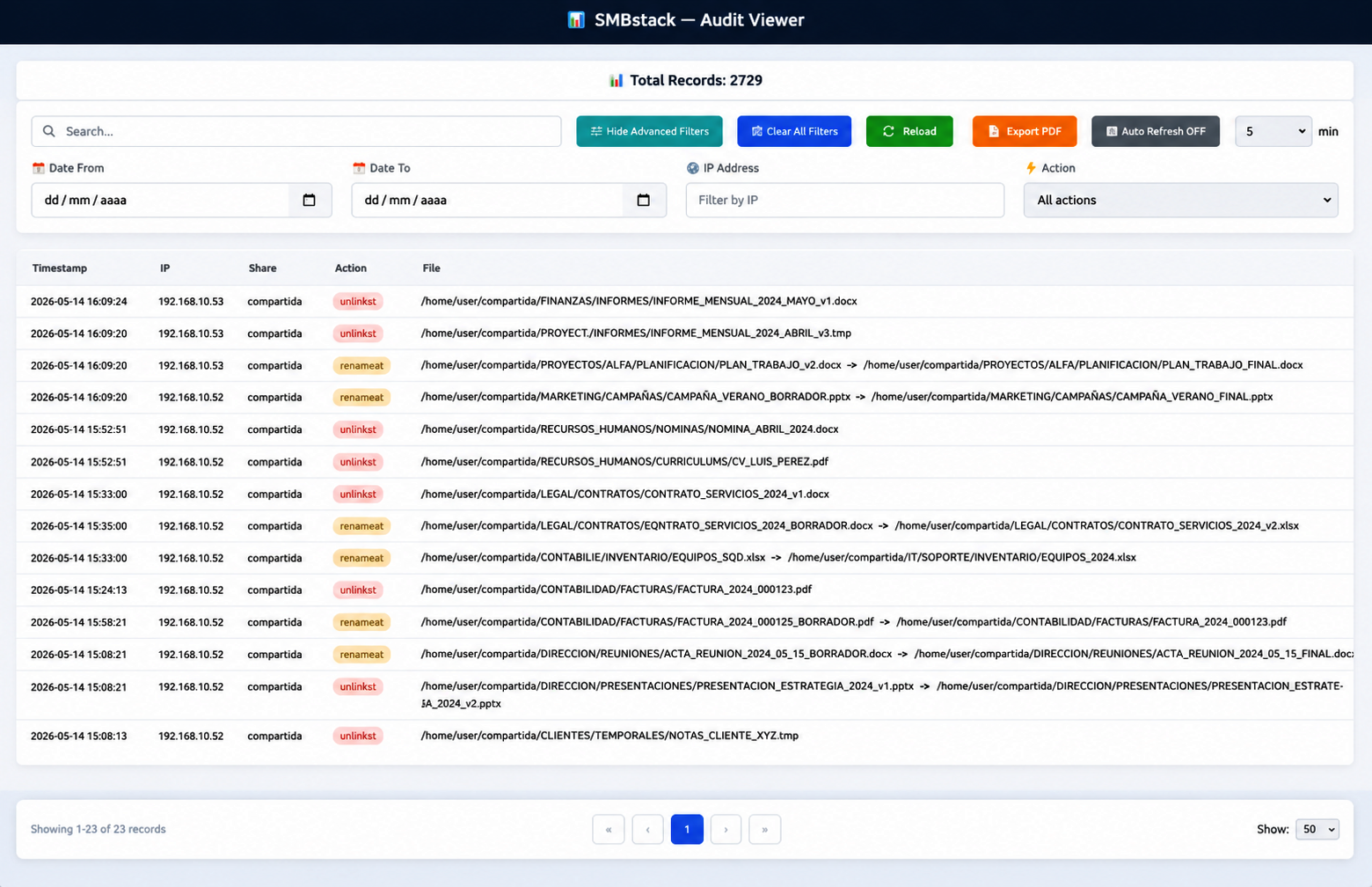
Task: Click unlinkst badge in INFORME_MENSUAL_2024_MAYO_v1.docx row
Action: (x=358, y=301)
